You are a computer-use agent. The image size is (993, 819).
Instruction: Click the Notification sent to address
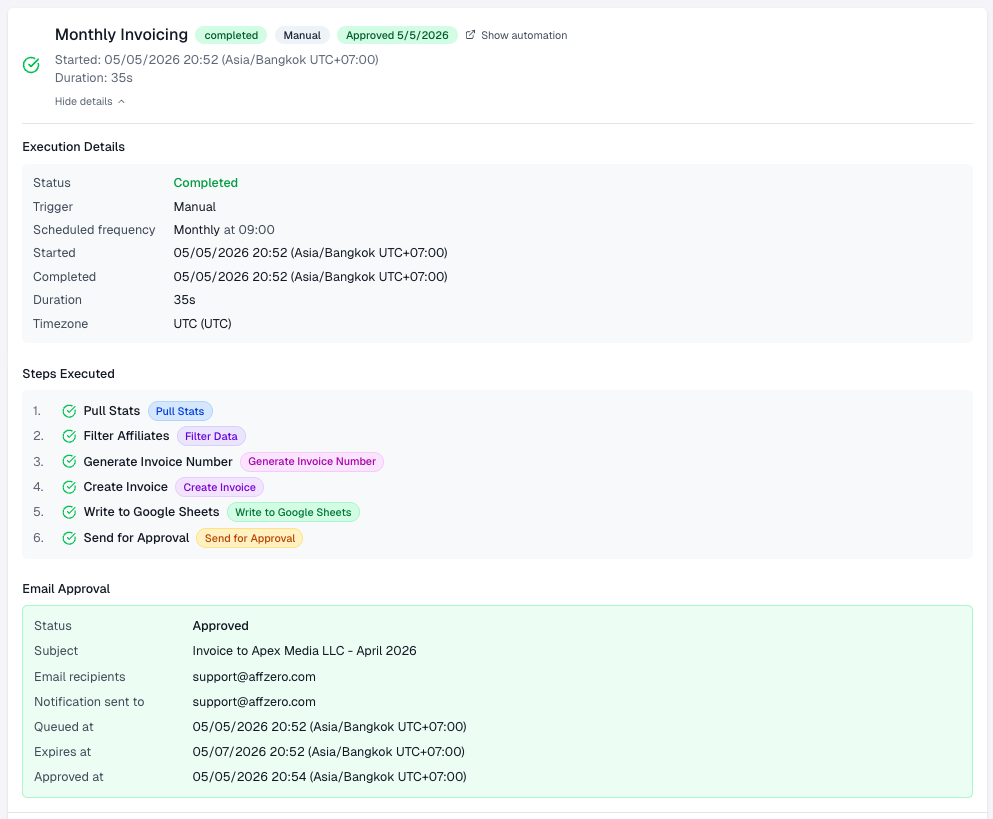pos(254,702)
